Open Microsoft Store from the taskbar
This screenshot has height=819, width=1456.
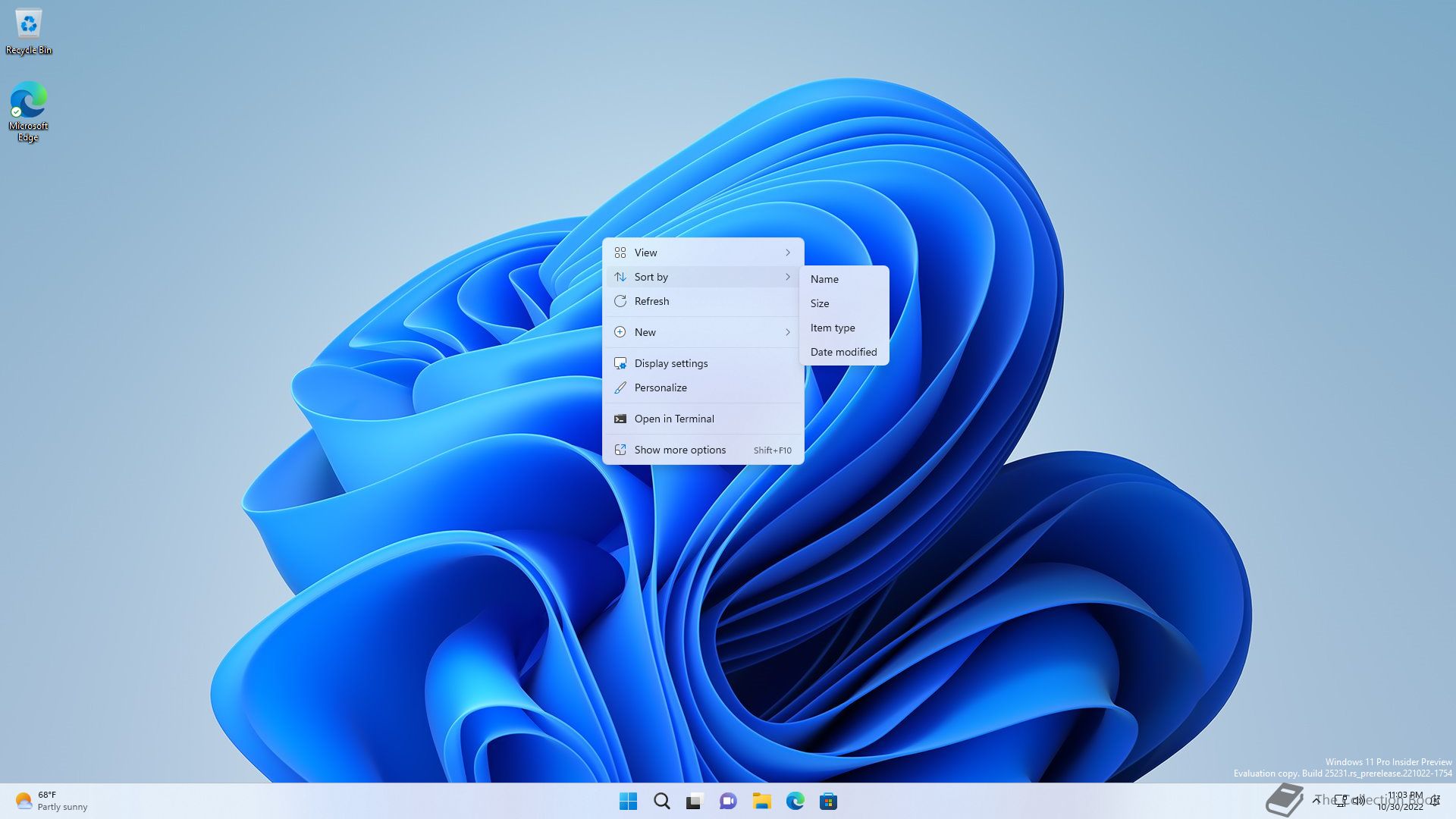click(x=828, y=801)
